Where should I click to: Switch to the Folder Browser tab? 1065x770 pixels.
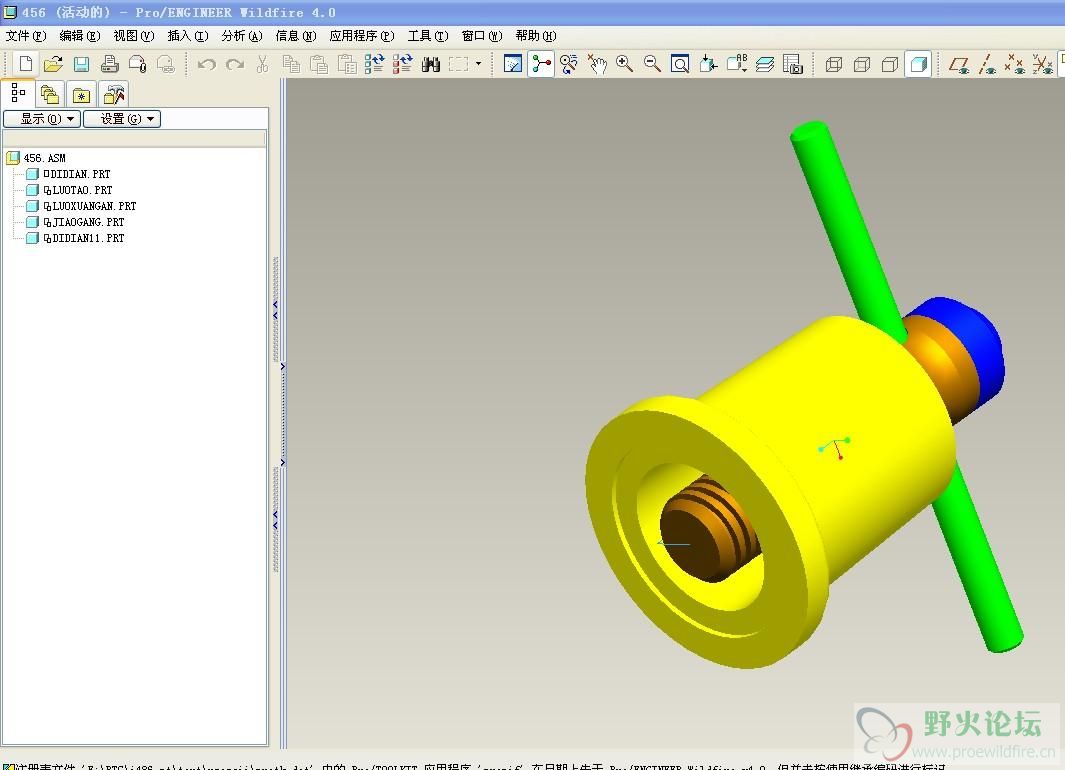50,94
